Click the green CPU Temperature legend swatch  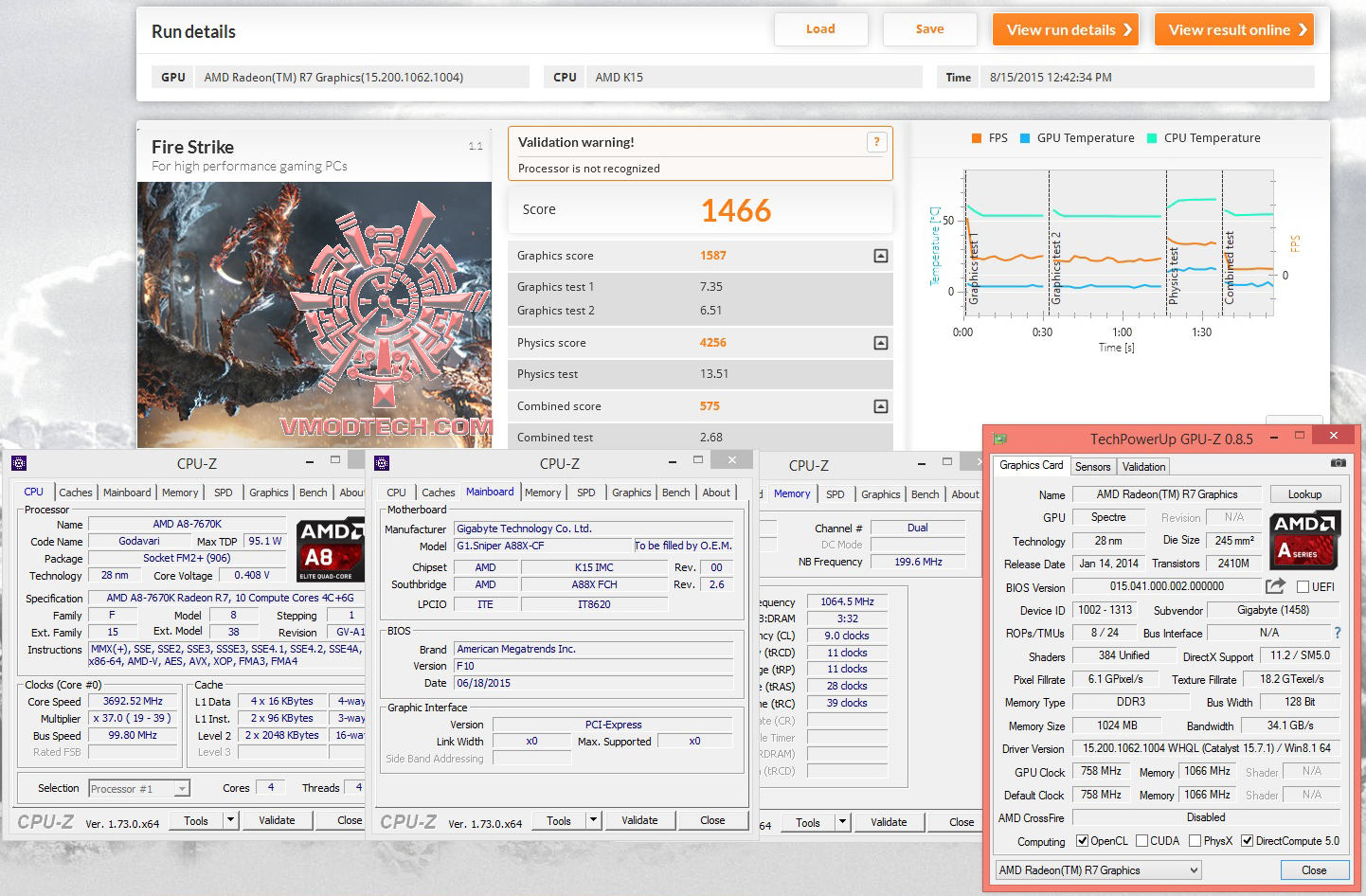1152,138
